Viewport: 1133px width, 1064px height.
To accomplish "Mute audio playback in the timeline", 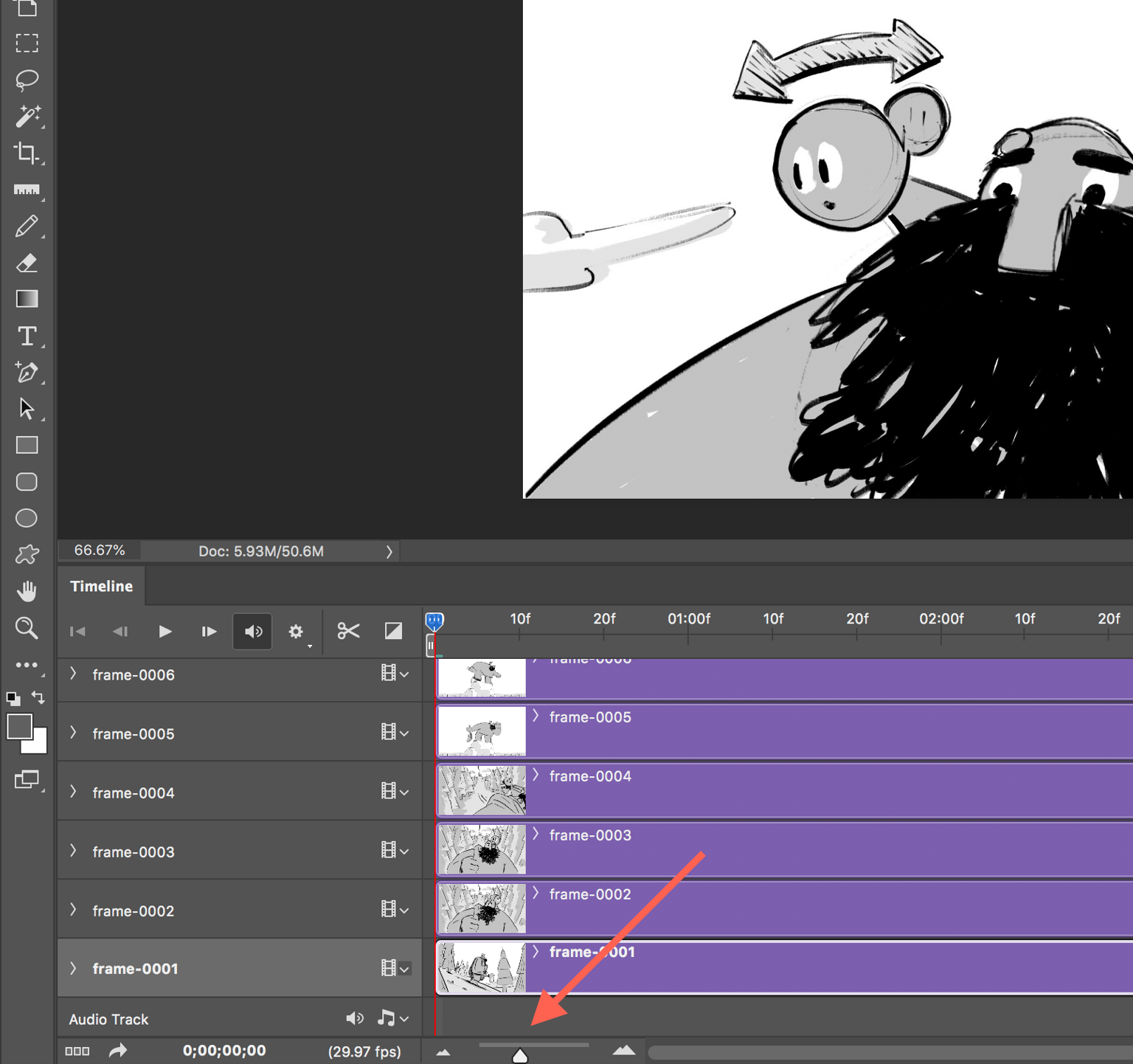I will (252, 631).
